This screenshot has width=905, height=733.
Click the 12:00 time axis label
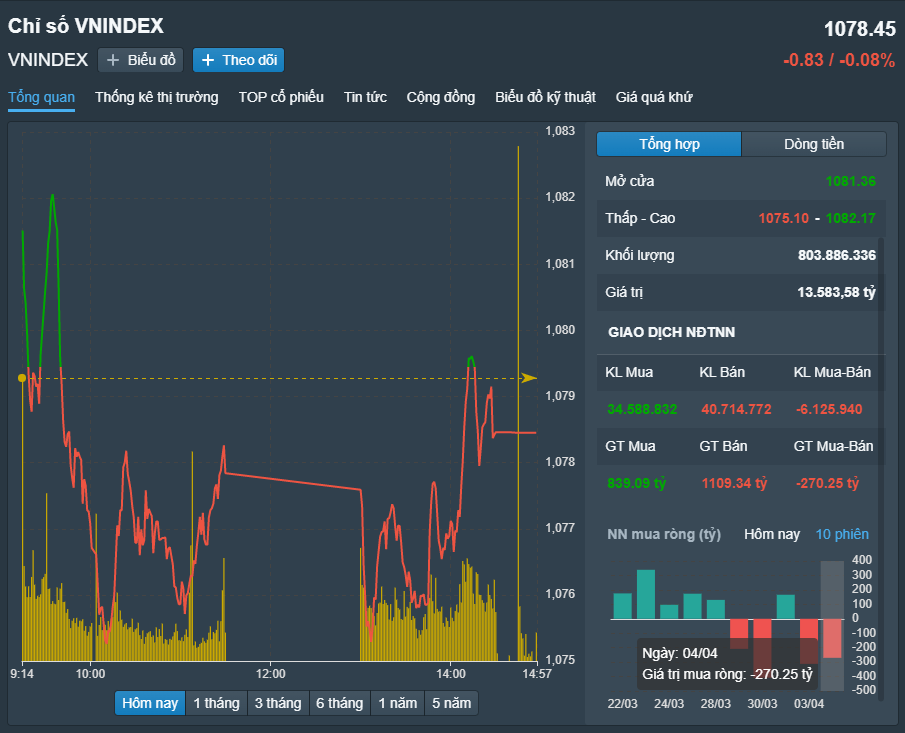[271, 674]
